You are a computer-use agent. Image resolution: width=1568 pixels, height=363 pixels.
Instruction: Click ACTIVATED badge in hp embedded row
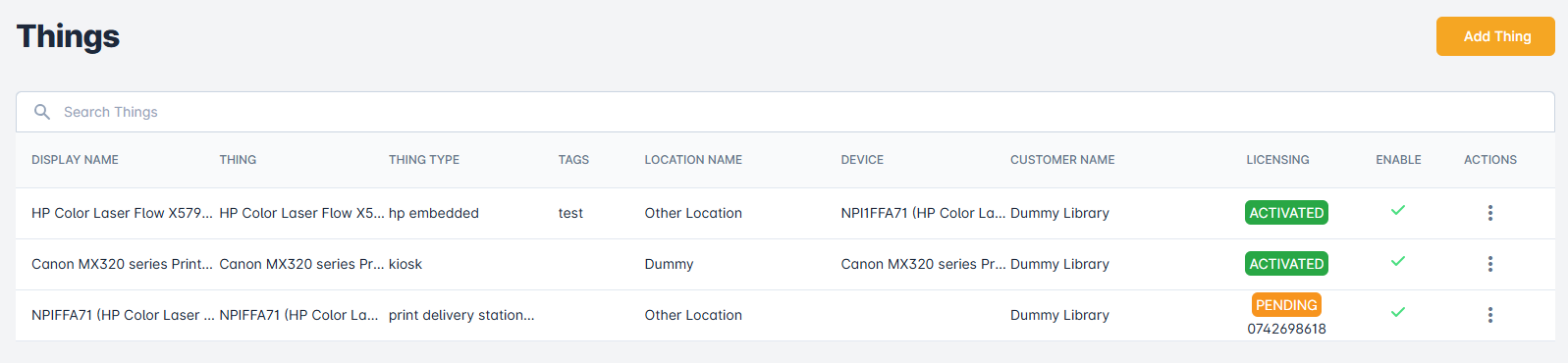(x=1286, y=213)
